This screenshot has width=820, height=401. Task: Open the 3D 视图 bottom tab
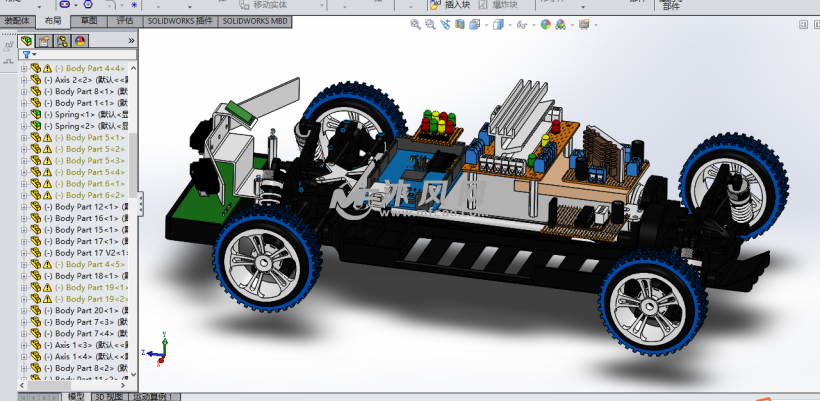coord(108,396)
